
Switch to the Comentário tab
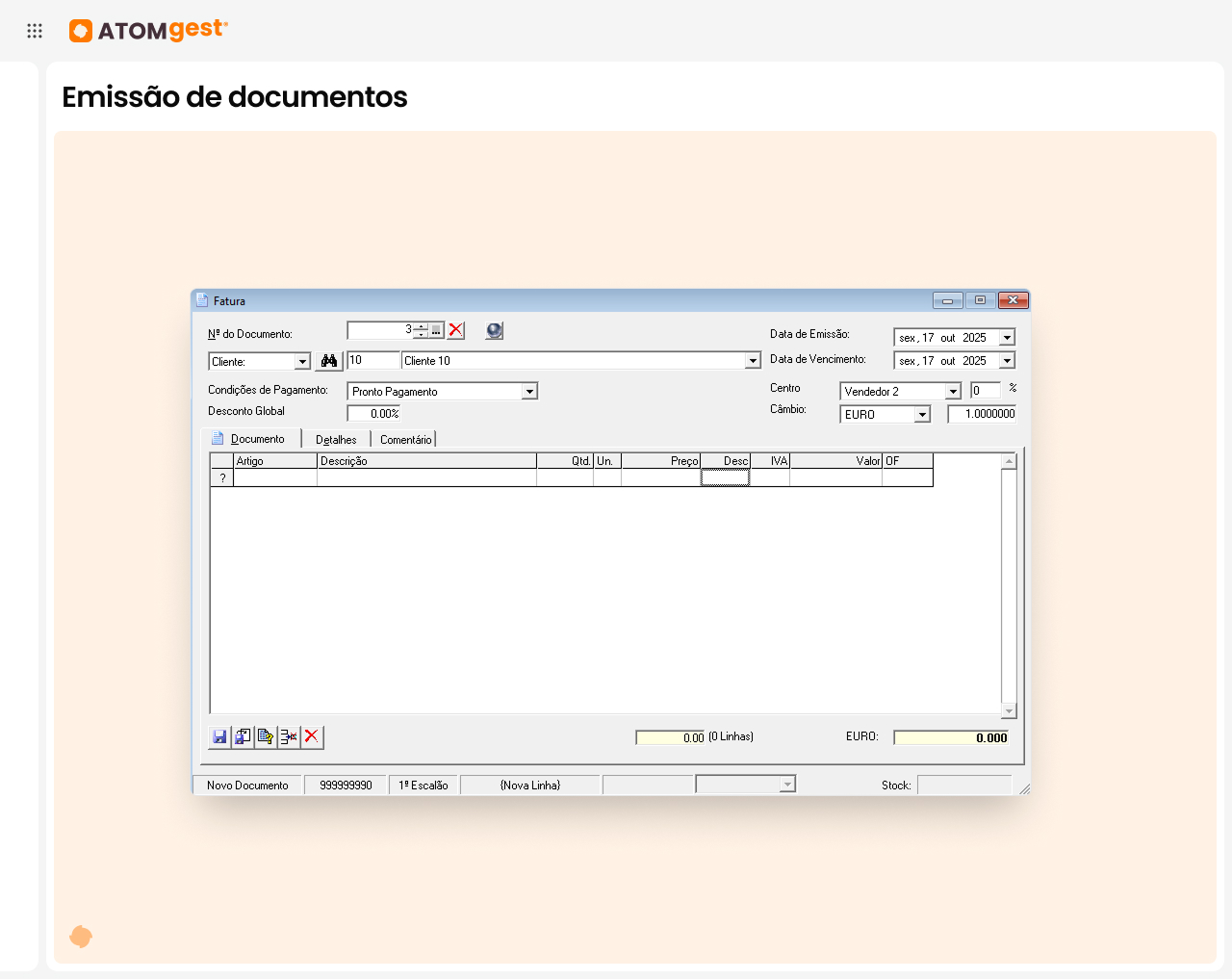pos(405,440)
